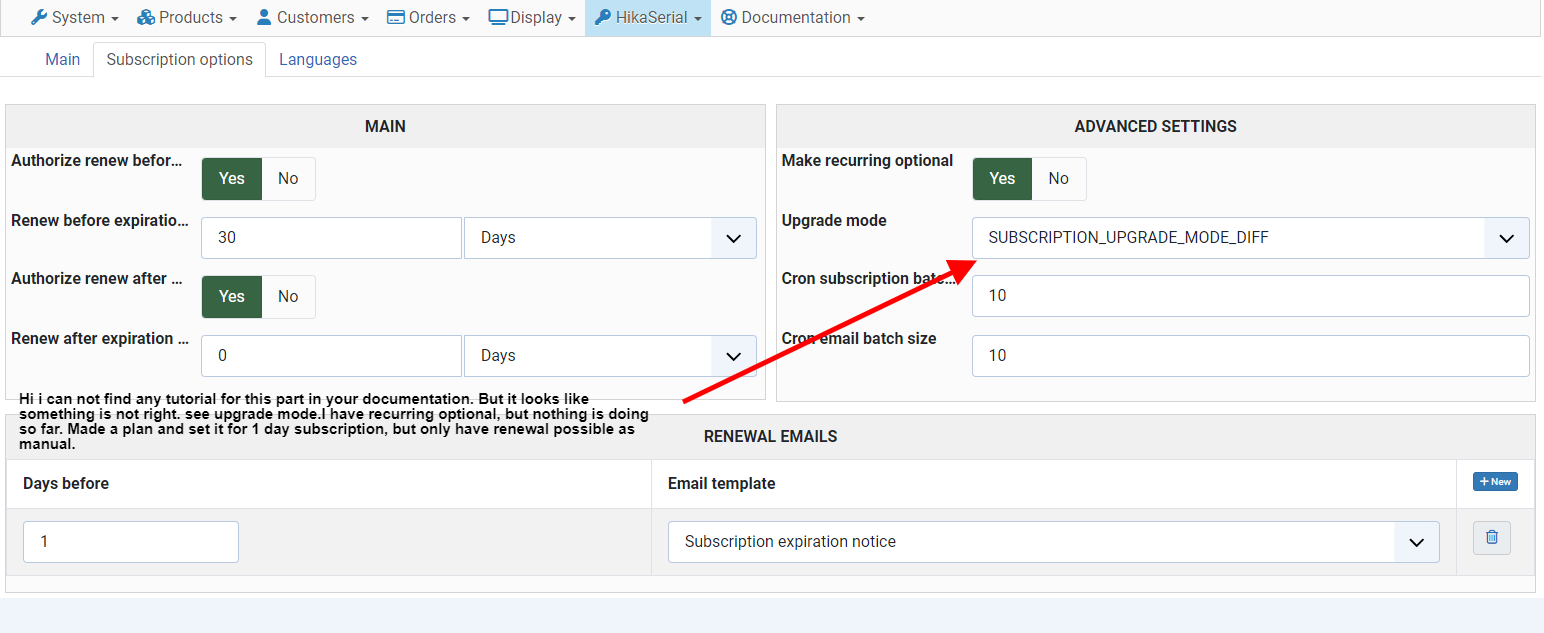Set Make recurring optional to No
Viewport: 1544px width, 633px height.
(1059, 179)
